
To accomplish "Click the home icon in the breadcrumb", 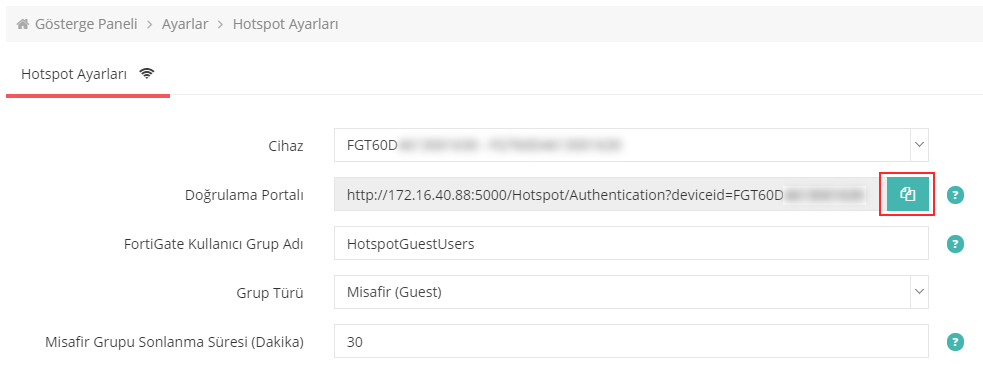I will 23,25.
